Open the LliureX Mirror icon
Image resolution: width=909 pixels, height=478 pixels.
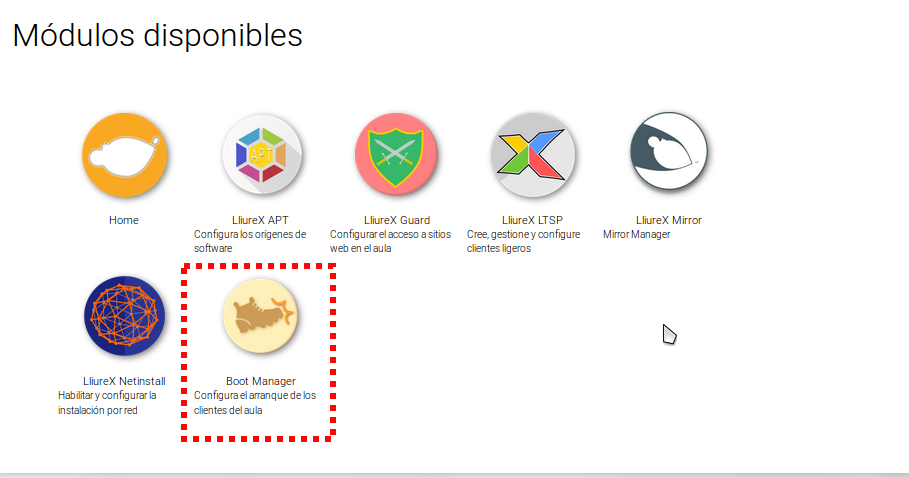point(668,151)
